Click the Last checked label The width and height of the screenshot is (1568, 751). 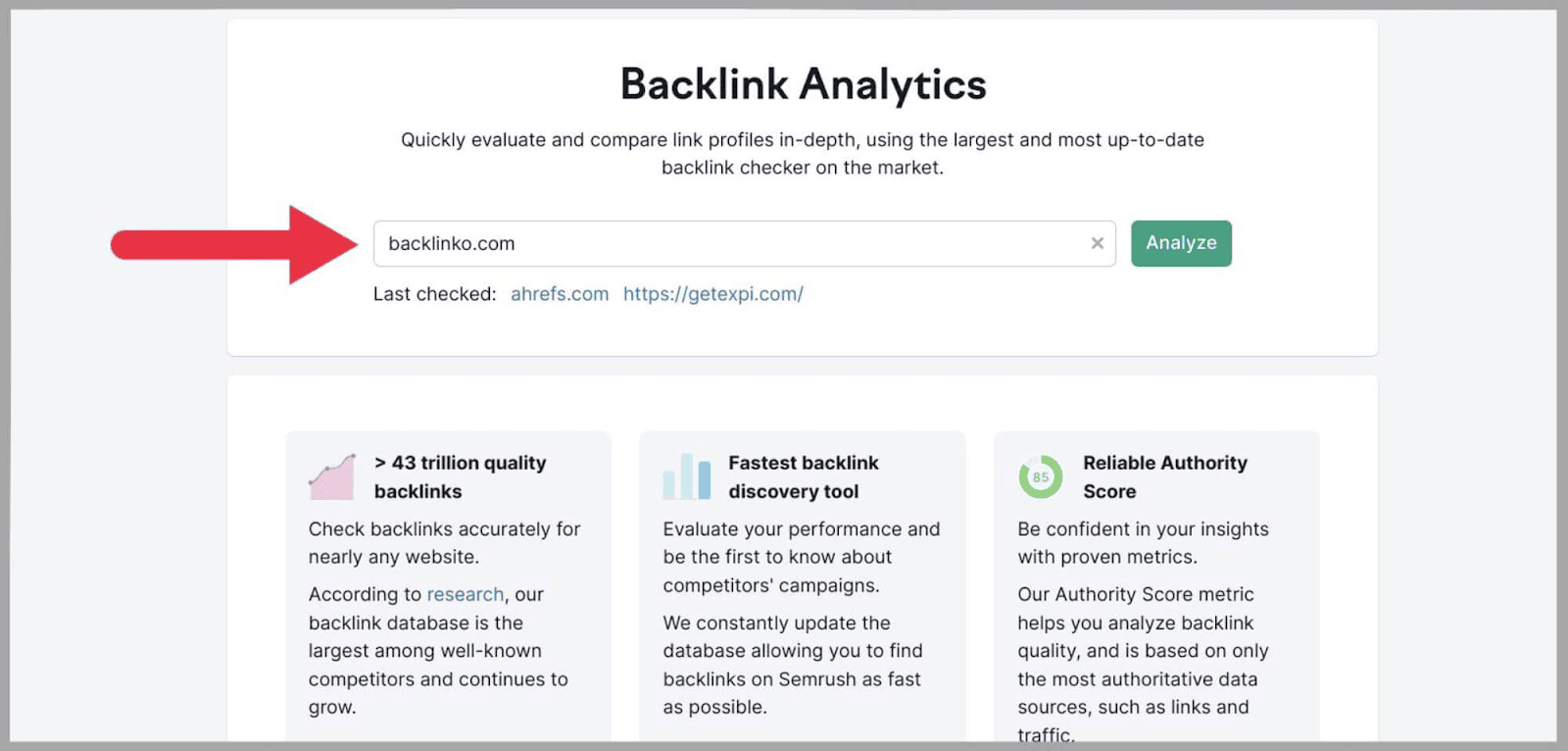(x=435, y=293)
